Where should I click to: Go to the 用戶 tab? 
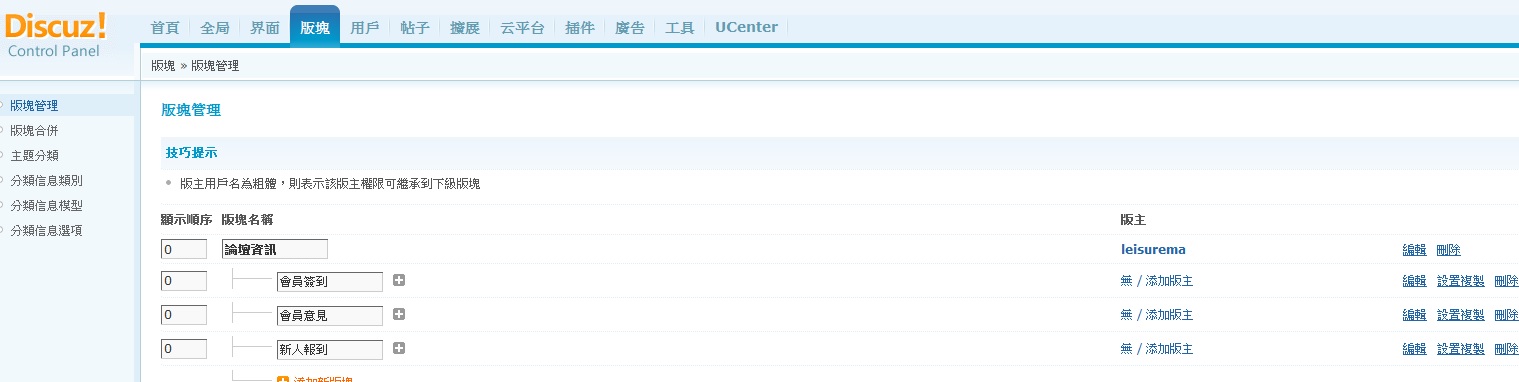365,28
